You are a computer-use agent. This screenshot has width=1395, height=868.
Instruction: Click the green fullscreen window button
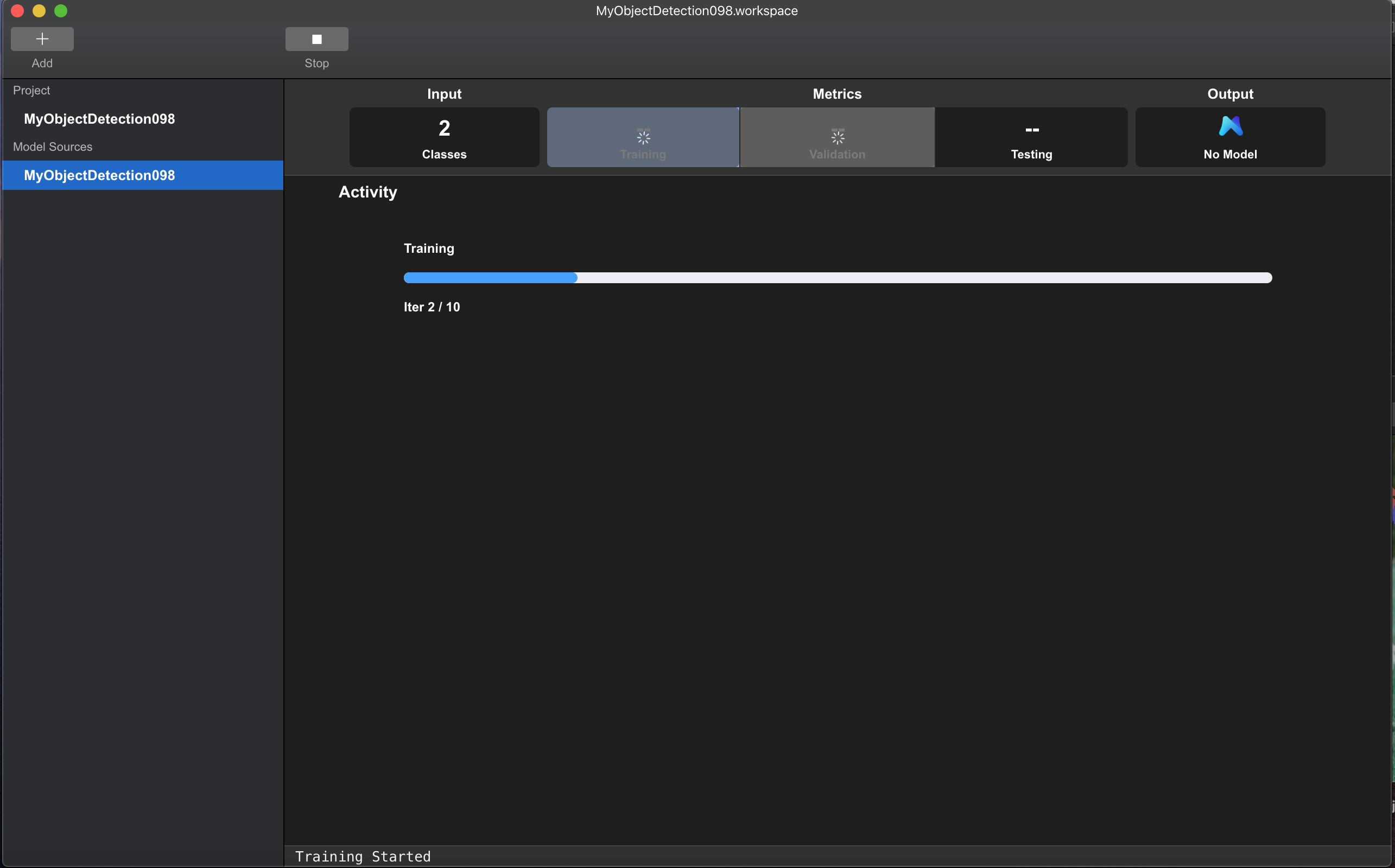coord(61,10)
